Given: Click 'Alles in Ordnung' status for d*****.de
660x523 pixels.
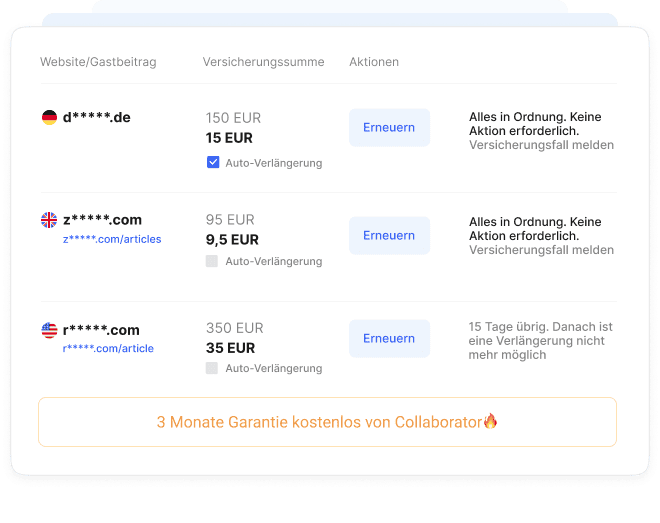Looking at the screenshot, I should point(535,124).
